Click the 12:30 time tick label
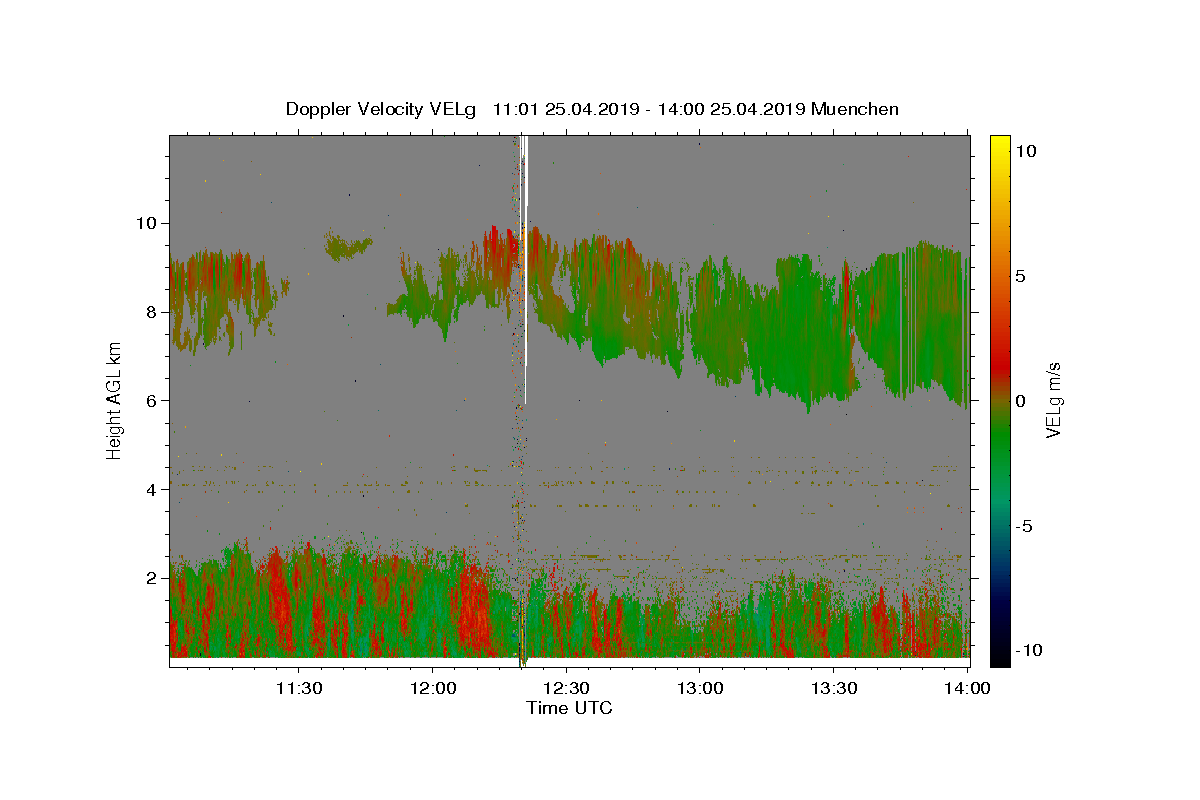The image size is (1200, 800). 566,688
